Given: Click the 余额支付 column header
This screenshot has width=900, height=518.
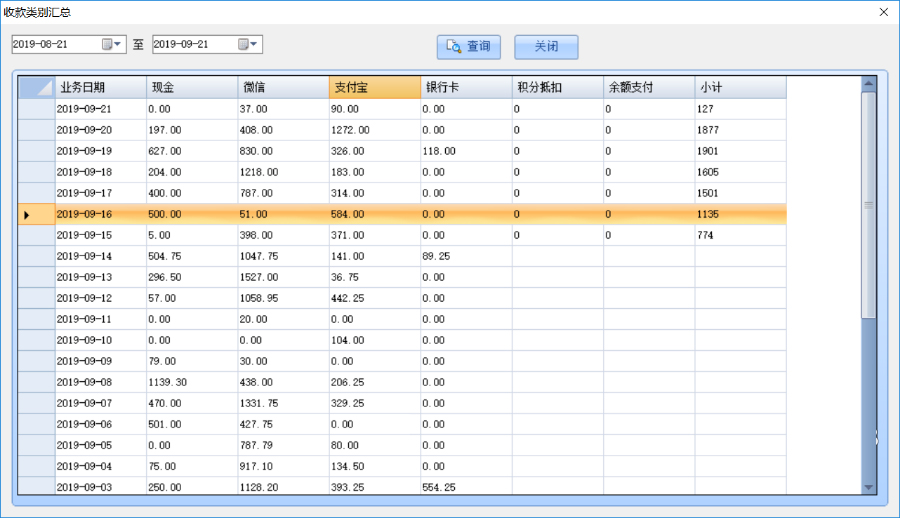Looking at the screenshot, I should [x=649, y=87].
